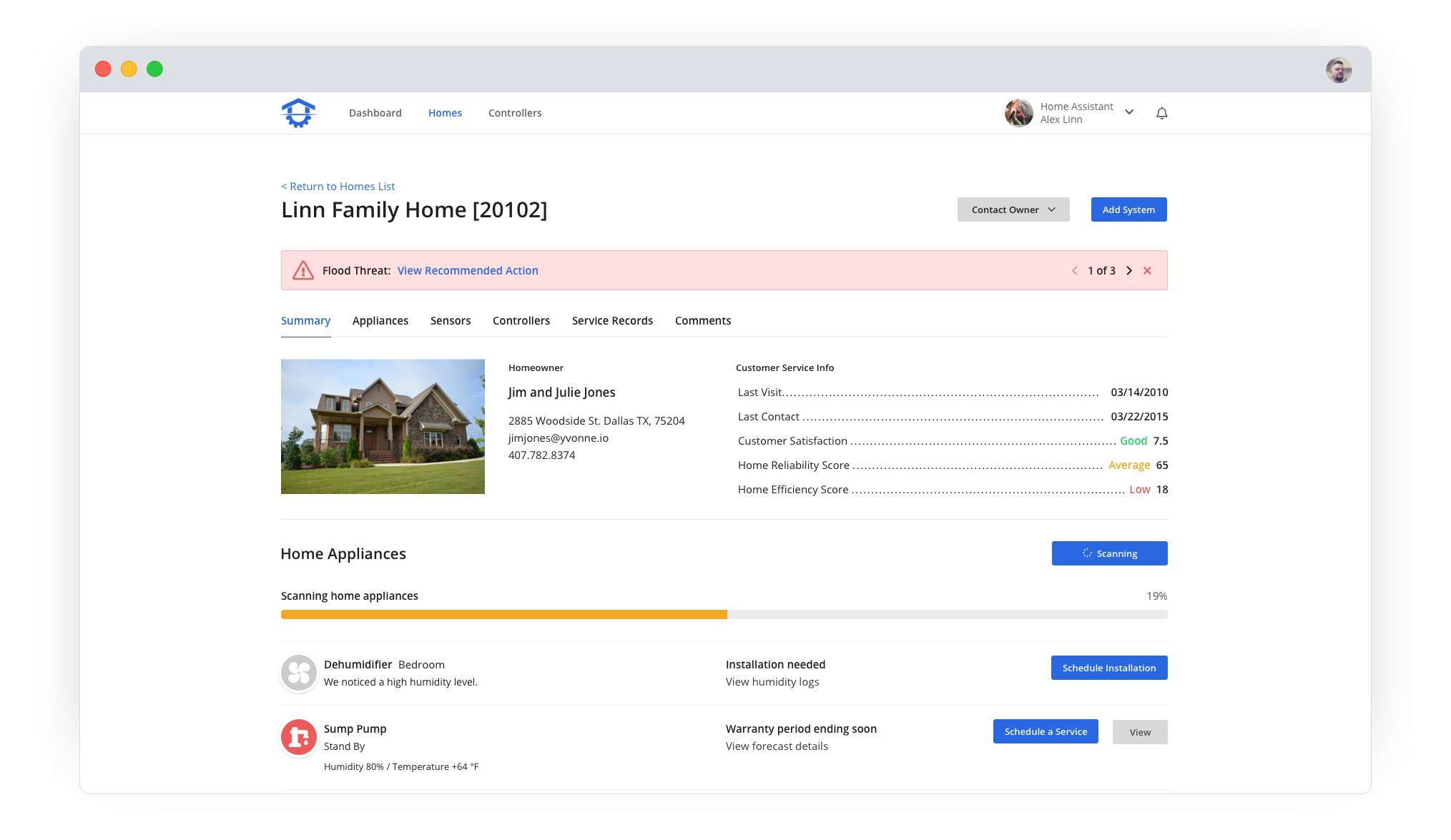This screenshot has width=1451, height=840.
Task: Click the View button for Sump Pump
Action: 1140,732
